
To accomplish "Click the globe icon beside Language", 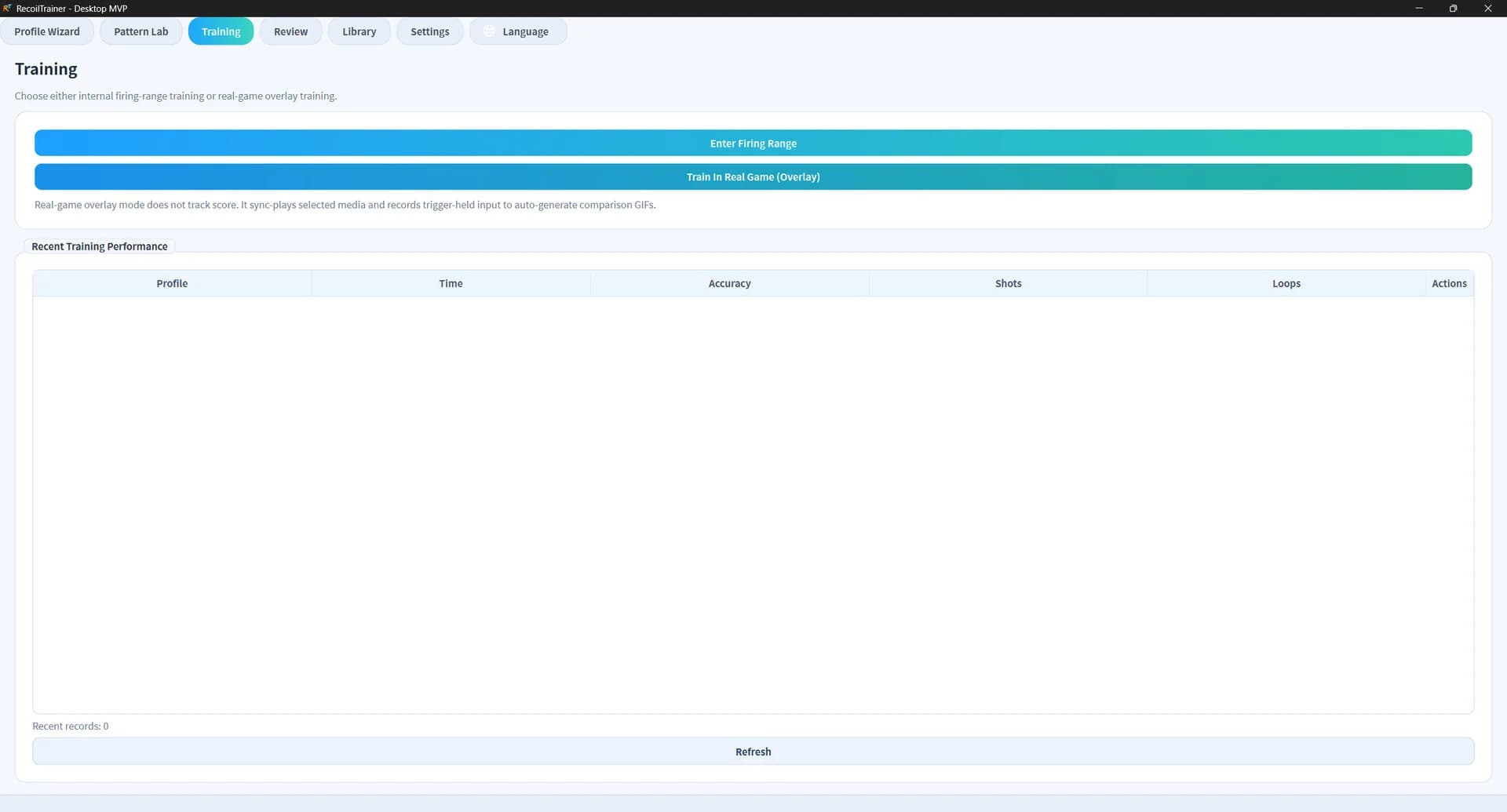I will [489, 31].
